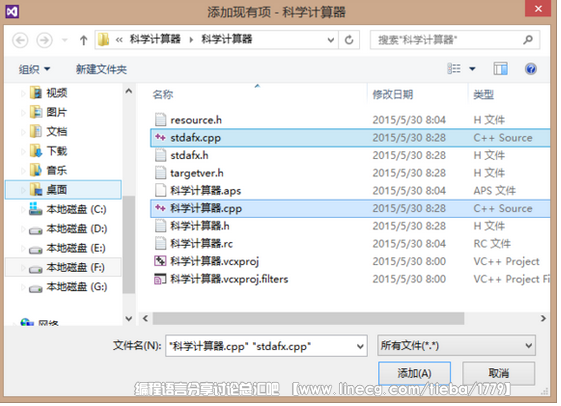This screenshot has width=561, height=406.
Task: Select 科学计算器.h file
Action: (x=200, y=226)
